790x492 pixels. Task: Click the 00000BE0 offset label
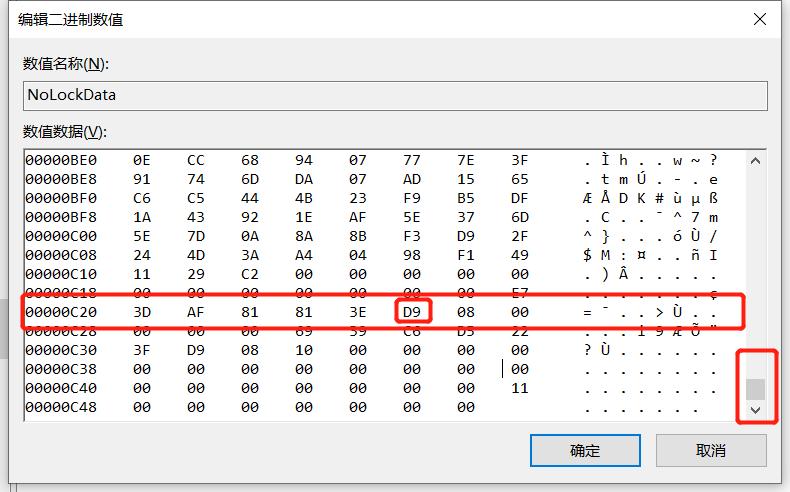pyautogui.click(x=61, y=160)
